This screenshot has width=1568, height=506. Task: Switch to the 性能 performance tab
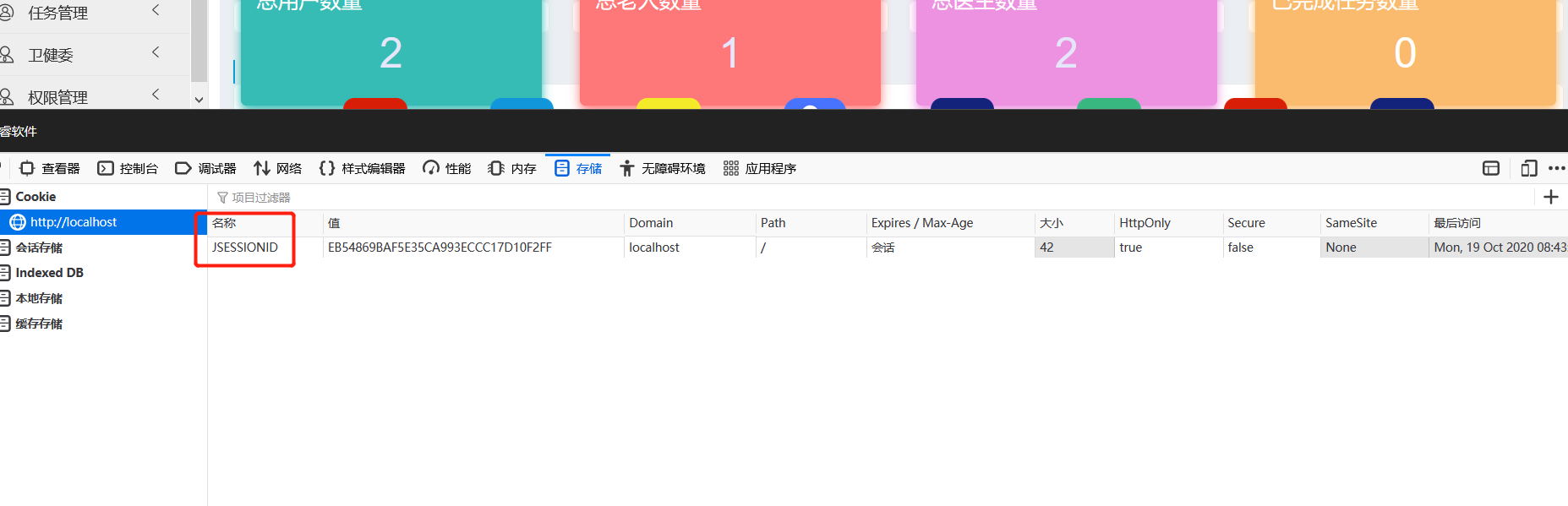(x=447, y=168)
